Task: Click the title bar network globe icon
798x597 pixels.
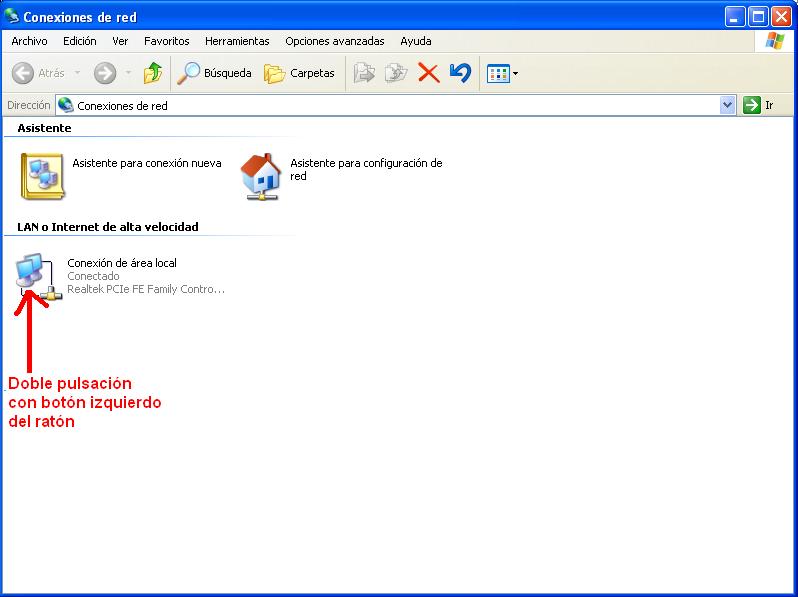Action: [x=11, y=16]
